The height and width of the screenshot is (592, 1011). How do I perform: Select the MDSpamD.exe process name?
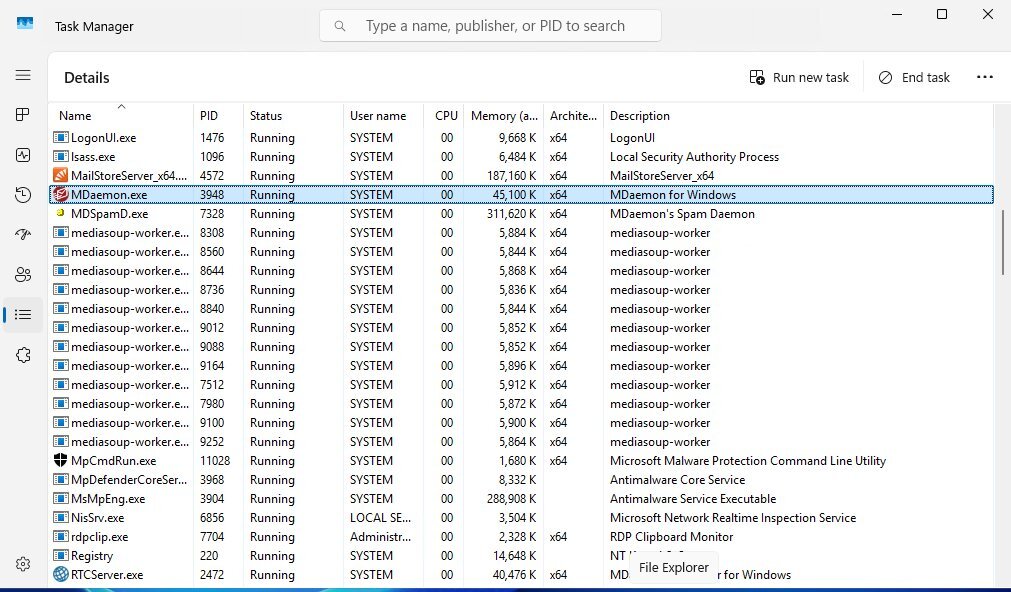(x=110, y=213)
